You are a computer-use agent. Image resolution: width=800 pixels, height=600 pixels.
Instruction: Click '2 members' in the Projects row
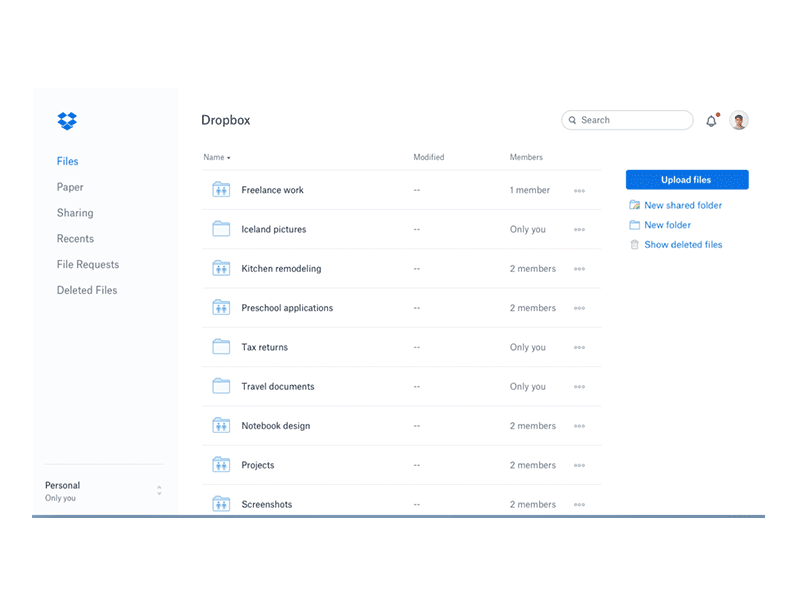(533, 465)
